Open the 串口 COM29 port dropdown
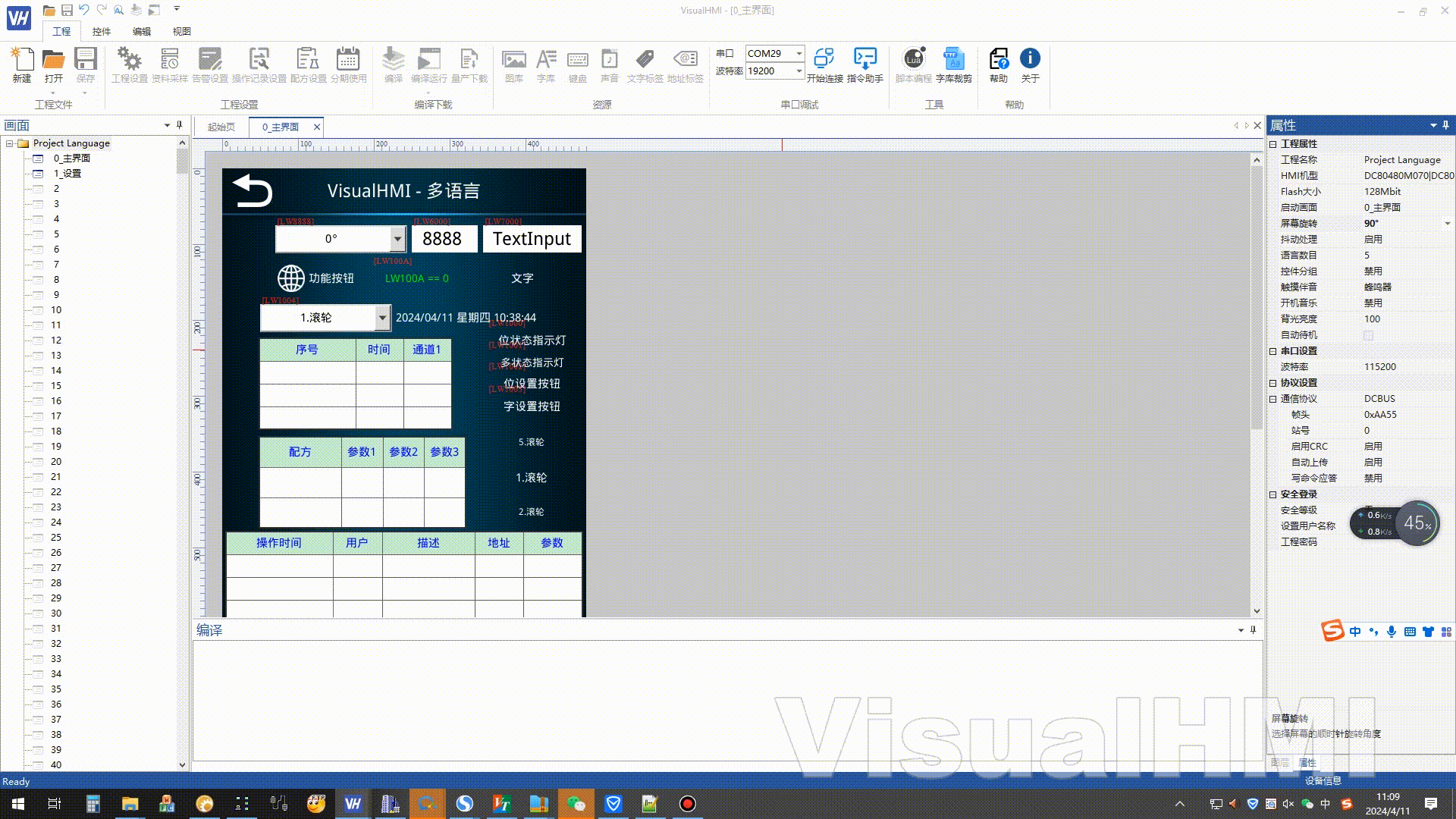1456x819 pixels. pyautogui.click(x=799, y=53)
